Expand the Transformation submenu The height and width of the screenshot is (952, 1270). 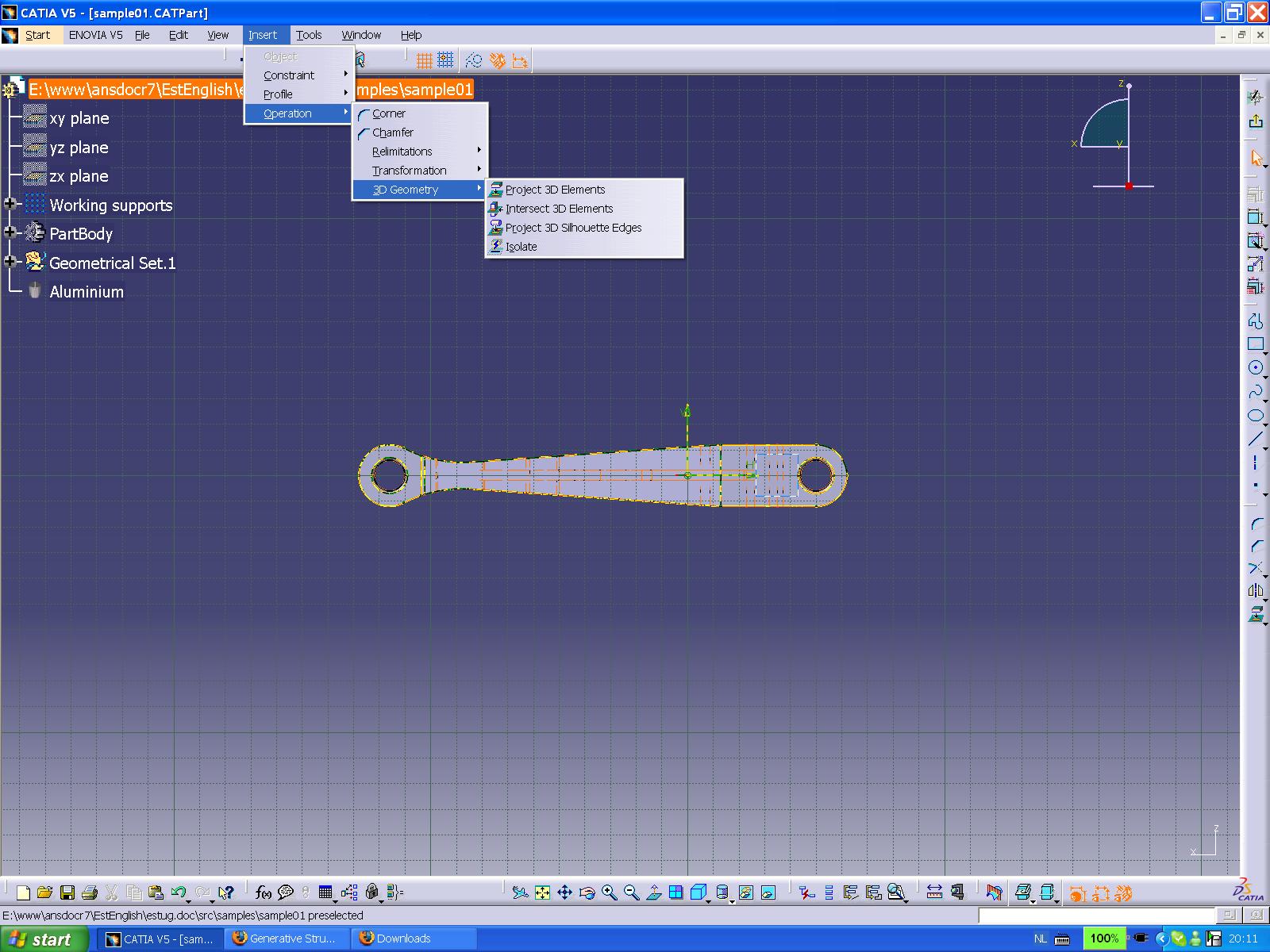tap(420, 171)
